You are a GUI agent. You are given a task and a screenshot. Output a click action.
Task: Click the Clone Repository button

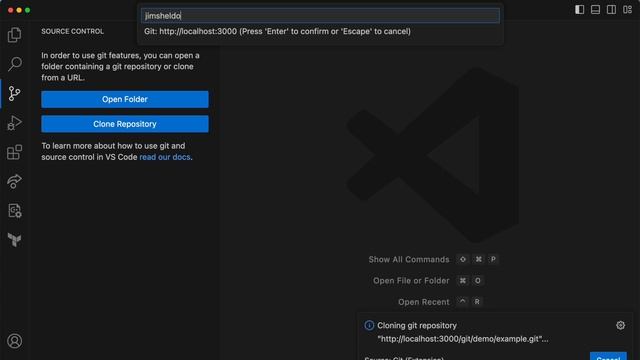(x=125, y=124)
